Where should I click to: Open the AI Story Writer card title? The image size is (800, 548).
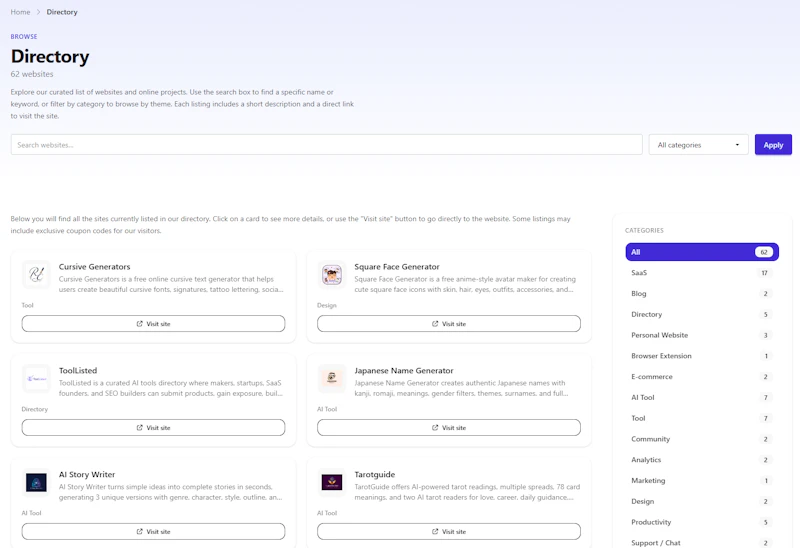pos(87,475)
